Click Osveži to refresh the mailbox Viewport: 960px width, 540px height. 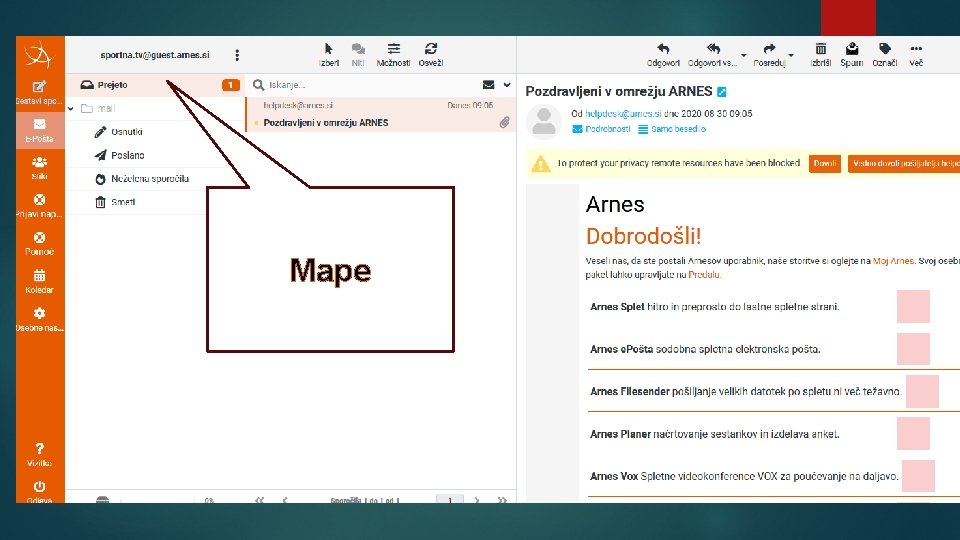point(430,54)
